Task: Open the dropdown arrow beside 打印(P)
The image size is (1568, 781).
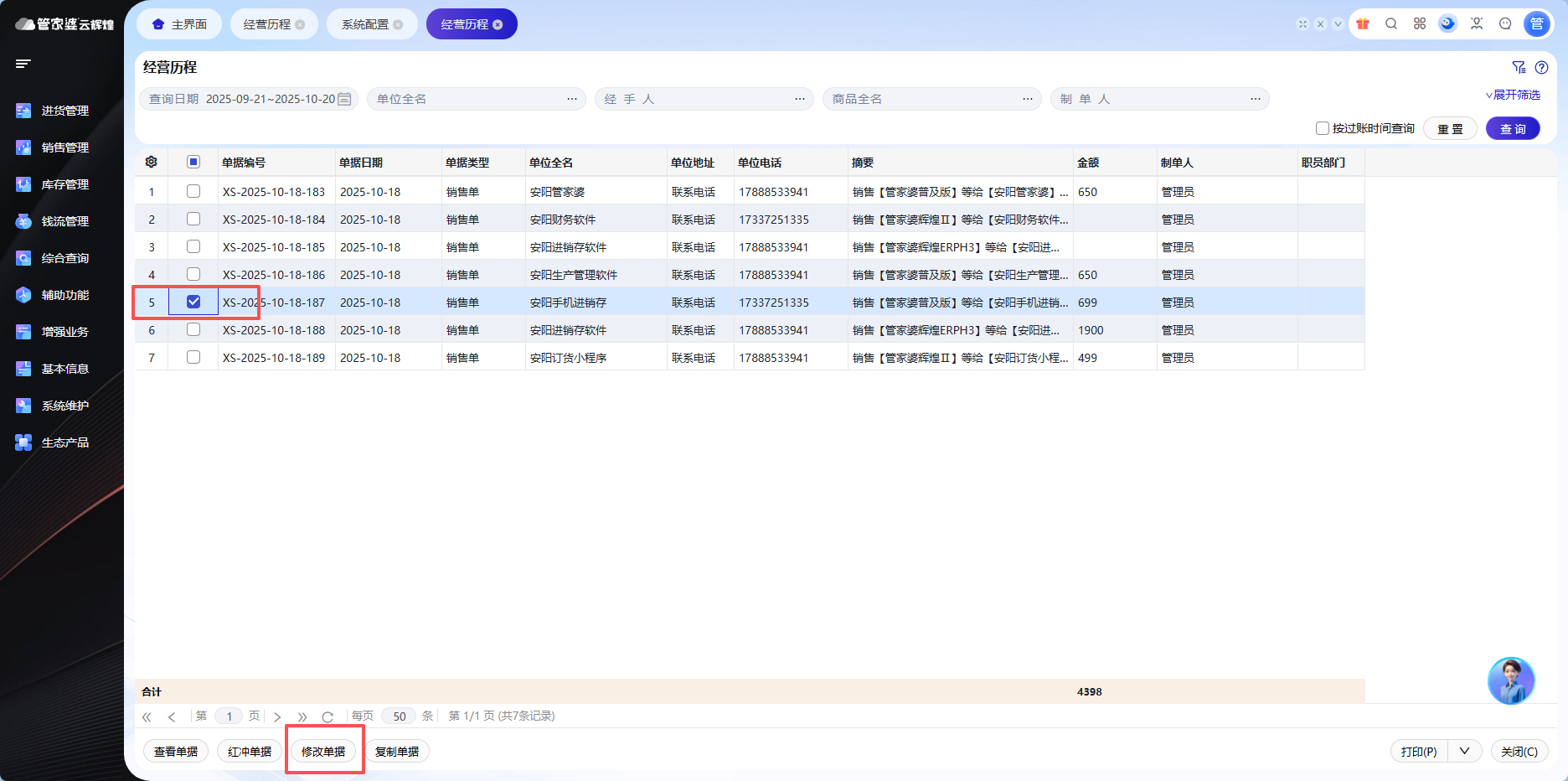Action: pos(1465,751)
